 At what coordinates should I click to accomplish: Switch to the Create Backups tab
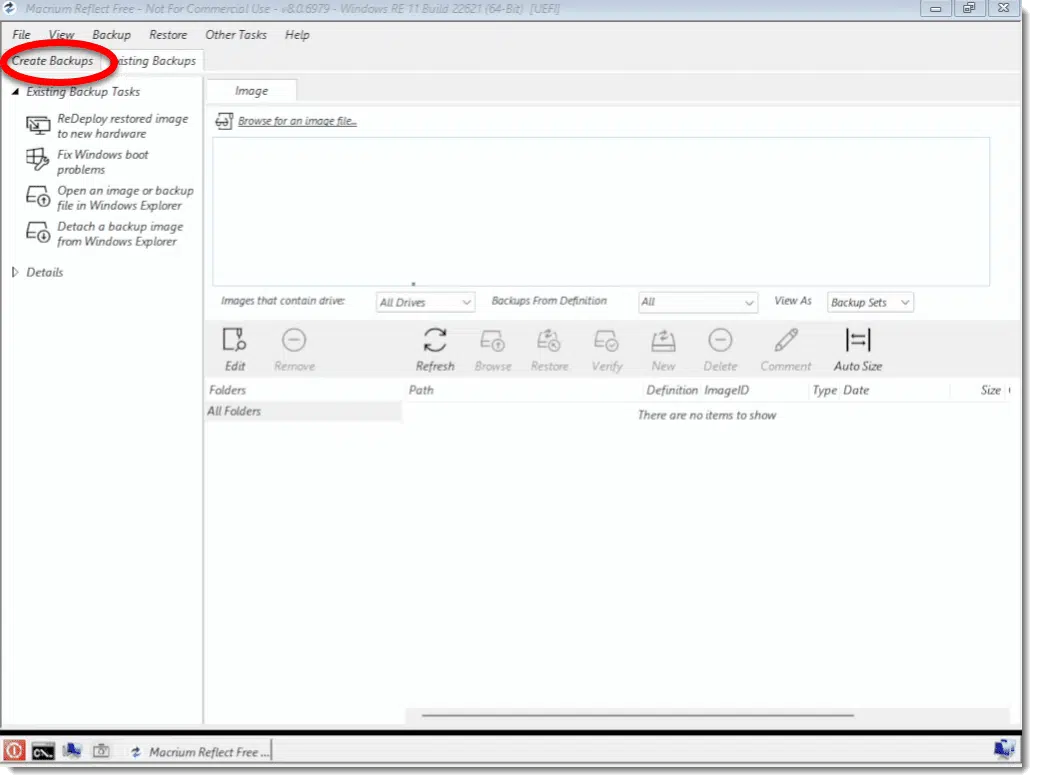[x=52, y=61]
